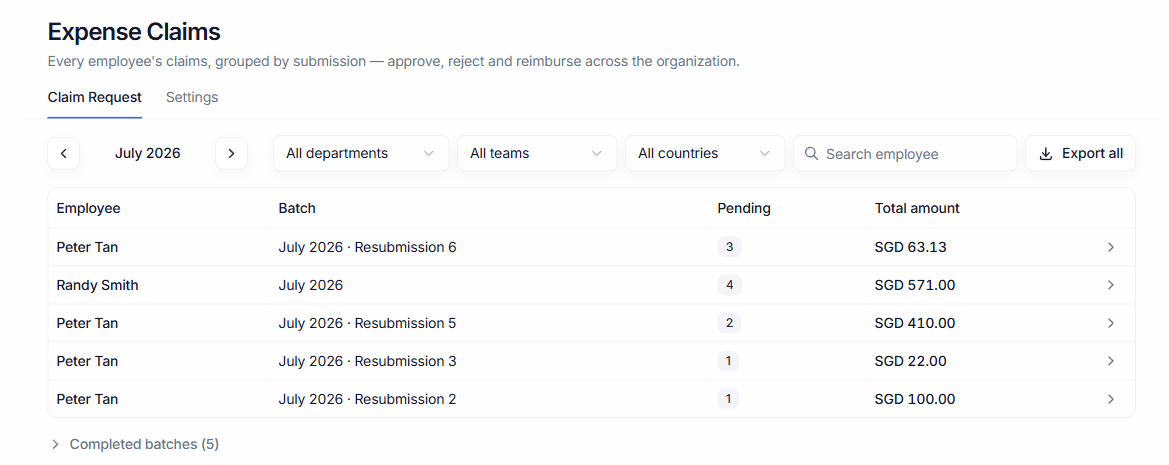Click the download icon on Export all
The height and width of the screenshot is (465, 1169).
click(1045, 154)
